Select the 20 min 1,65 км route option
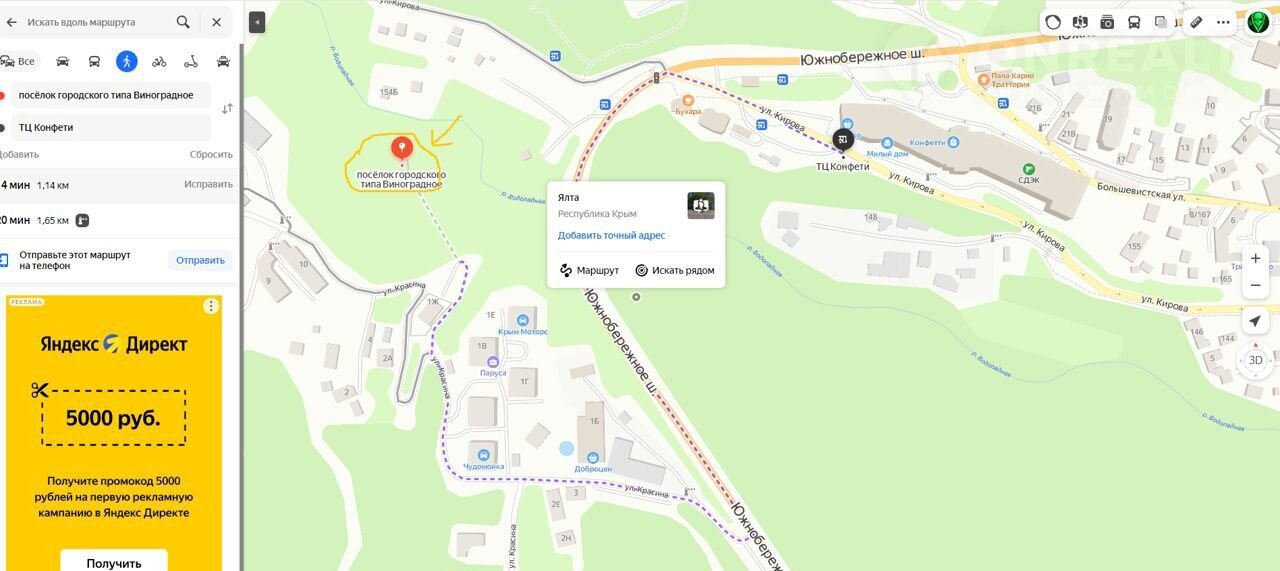 click(118, 220)
